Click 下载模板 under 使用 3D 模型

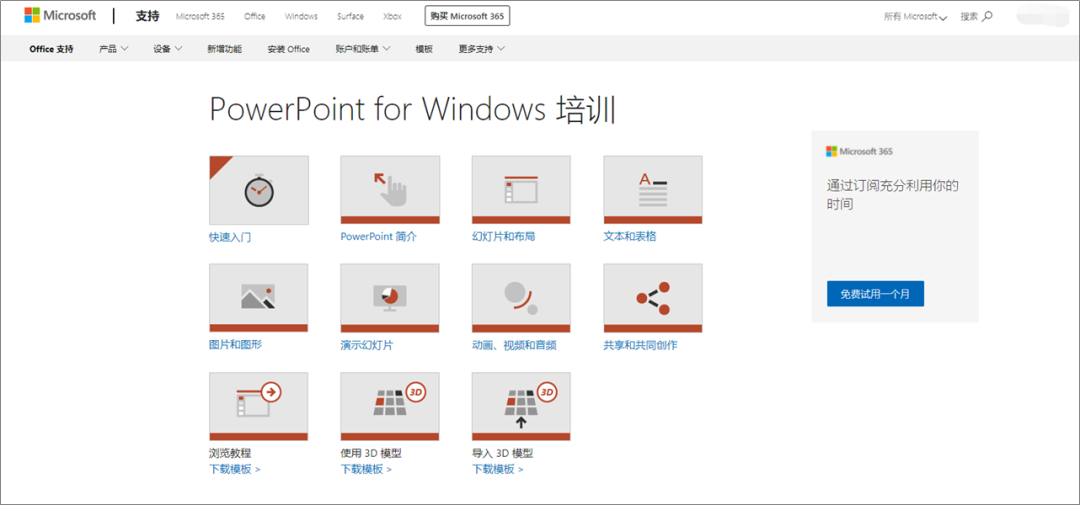pyautogui.click(x=366, y=469)
